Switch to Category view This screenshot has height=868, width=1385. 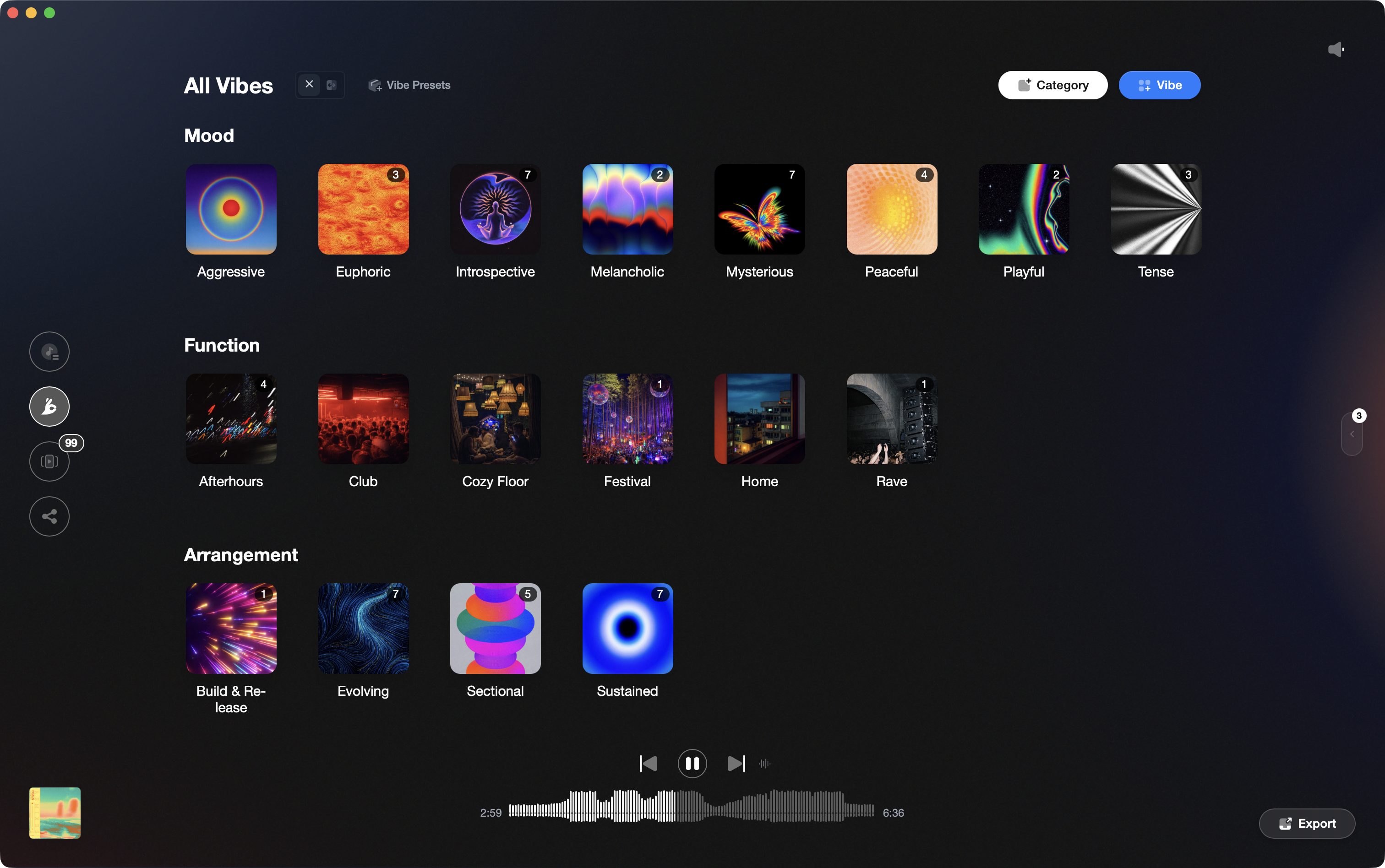[1052, 84]
